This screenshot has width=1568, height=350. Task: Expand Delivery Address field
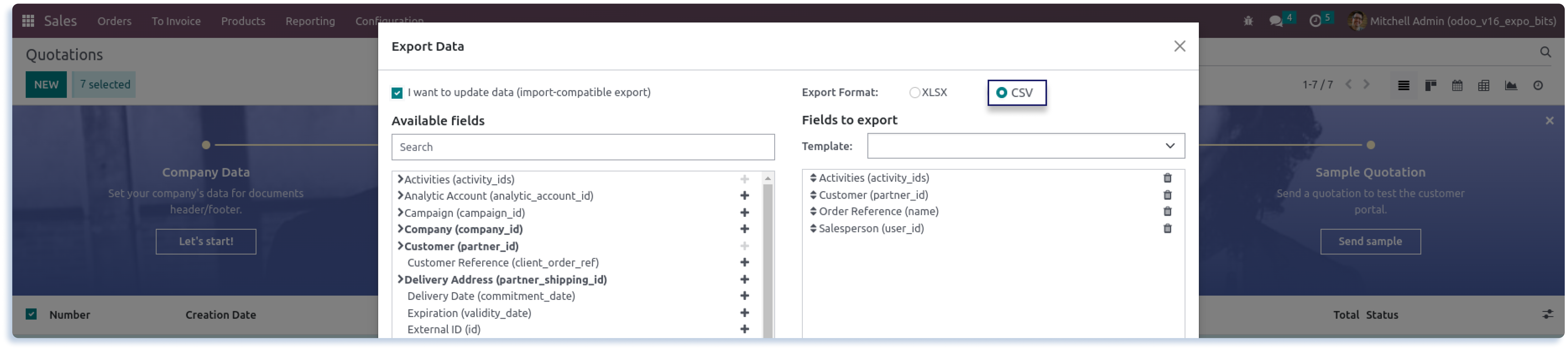[x=400, y=279]
